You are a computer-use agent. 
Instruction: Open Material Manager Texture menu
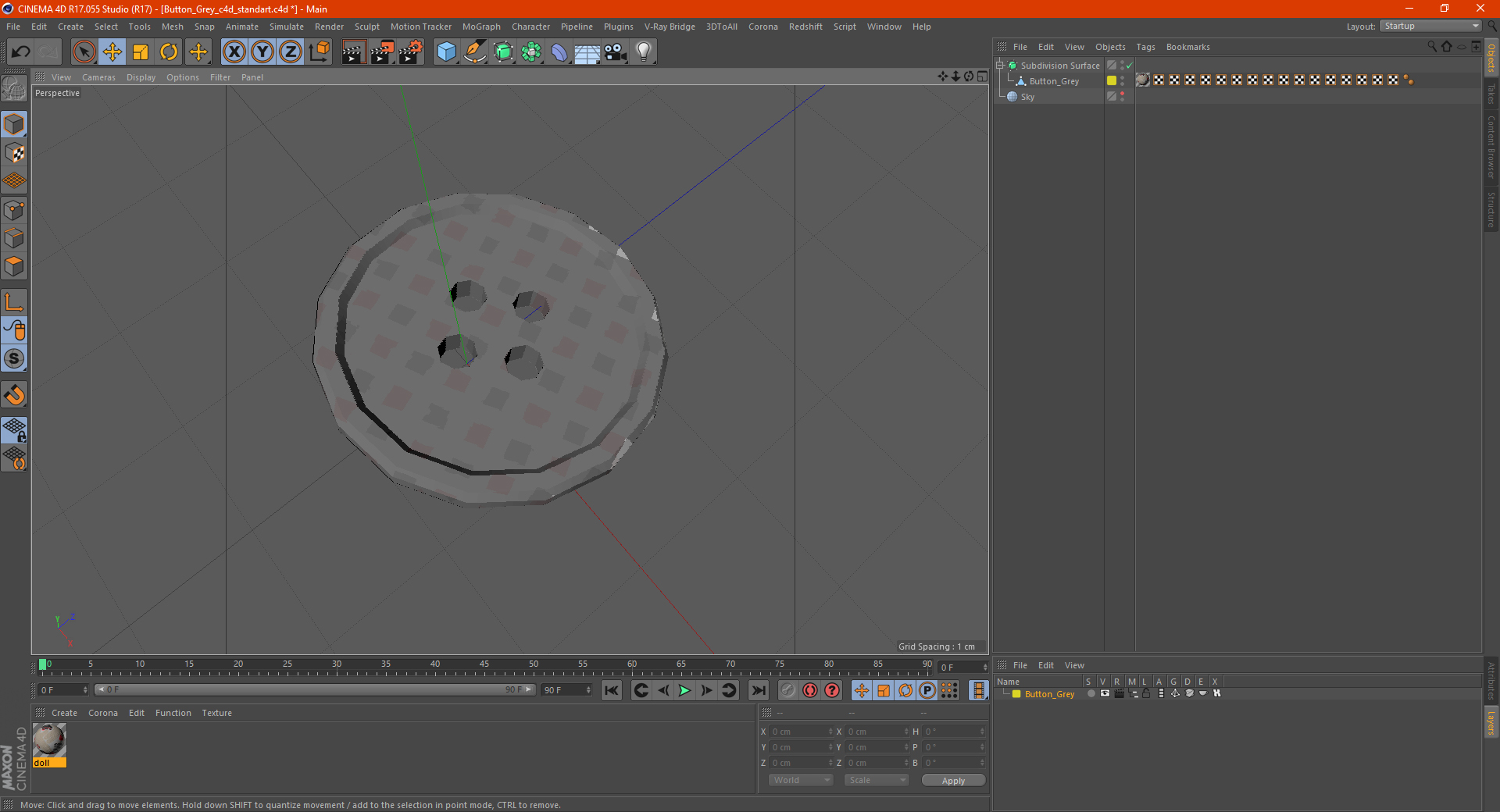[x=216, y=713]
